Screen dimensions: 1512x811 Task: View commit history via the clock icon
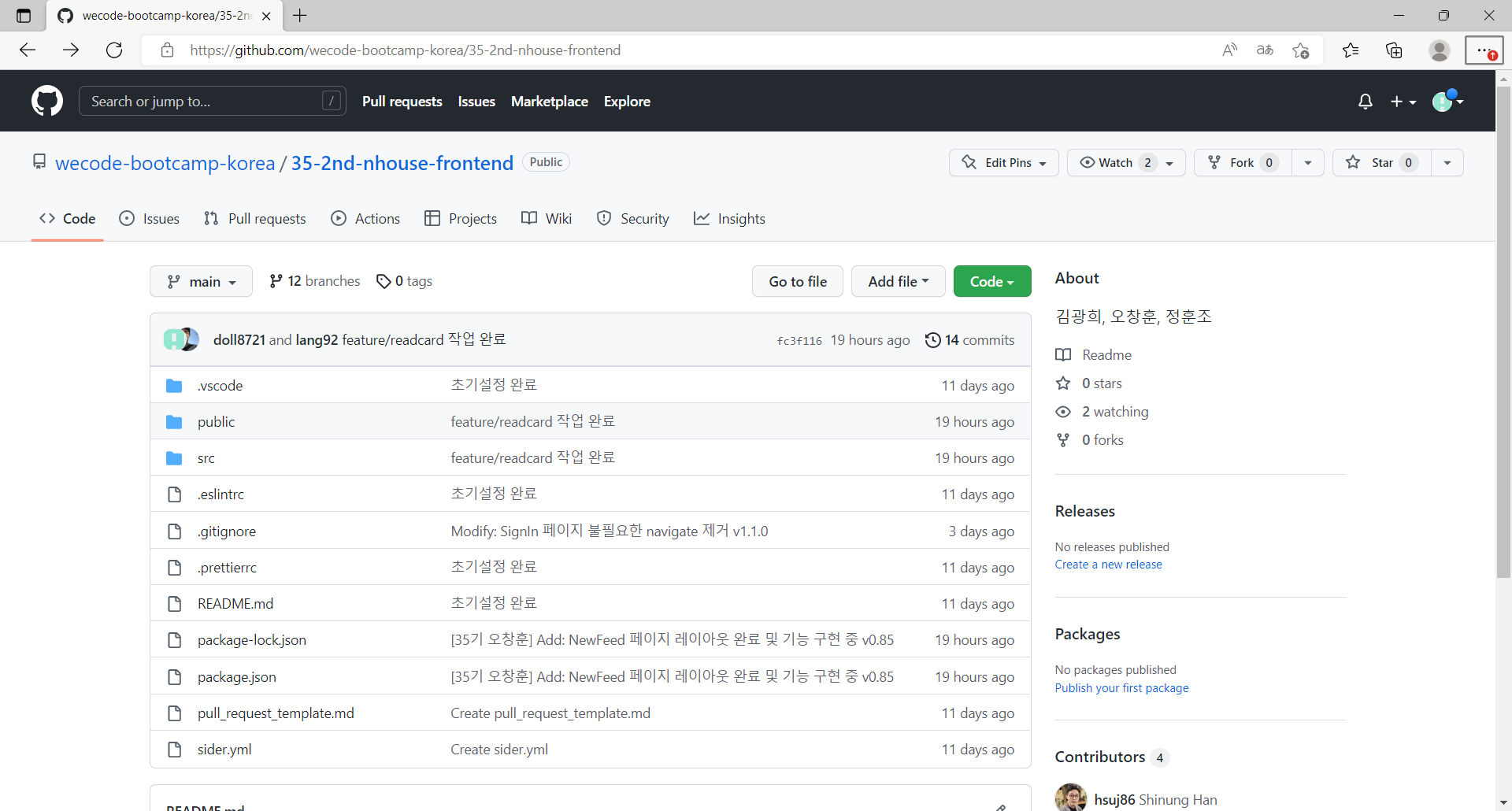pos(934,339)
